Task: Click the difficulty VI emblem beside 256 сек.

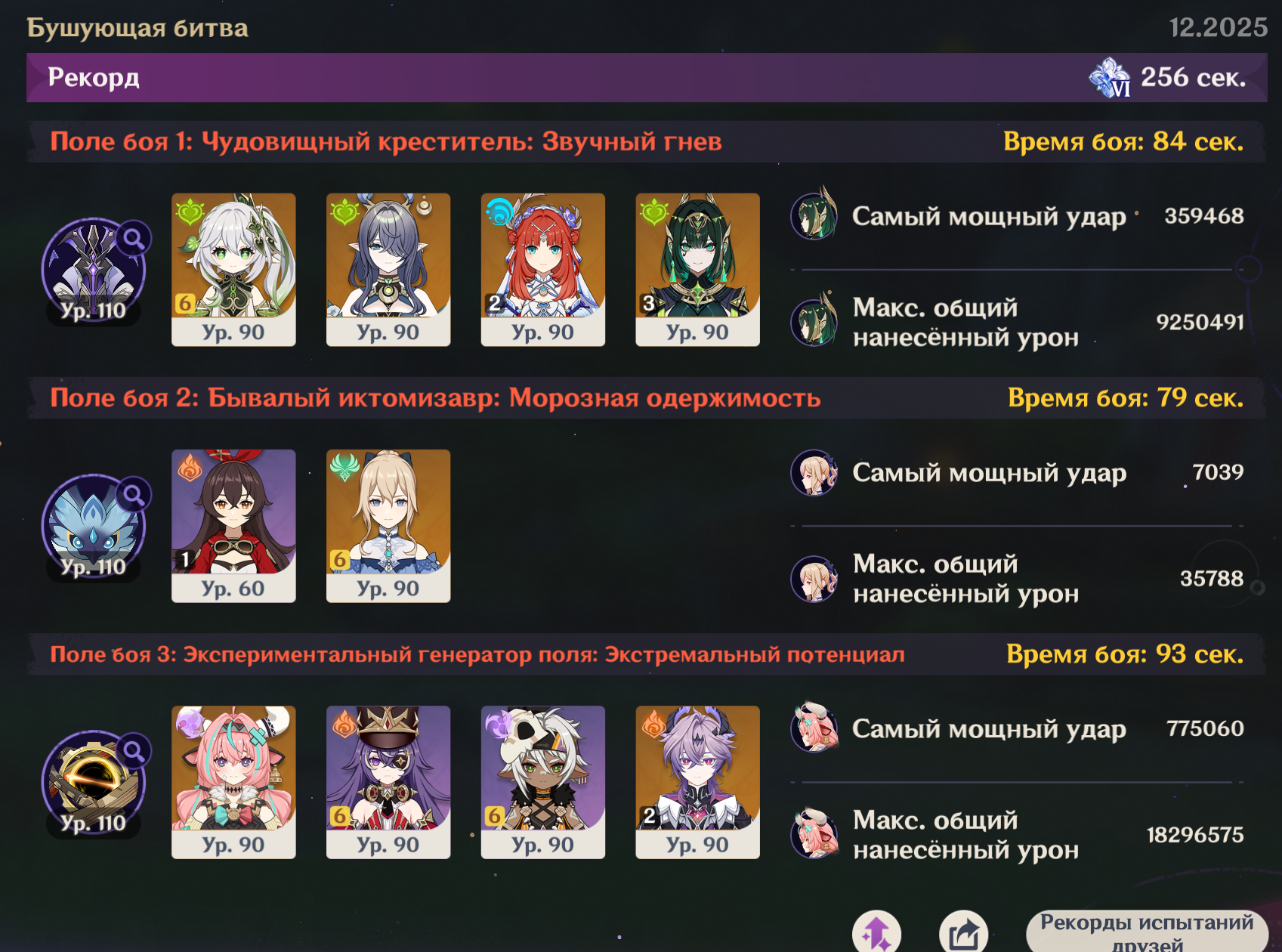Action: (1110, 78)
